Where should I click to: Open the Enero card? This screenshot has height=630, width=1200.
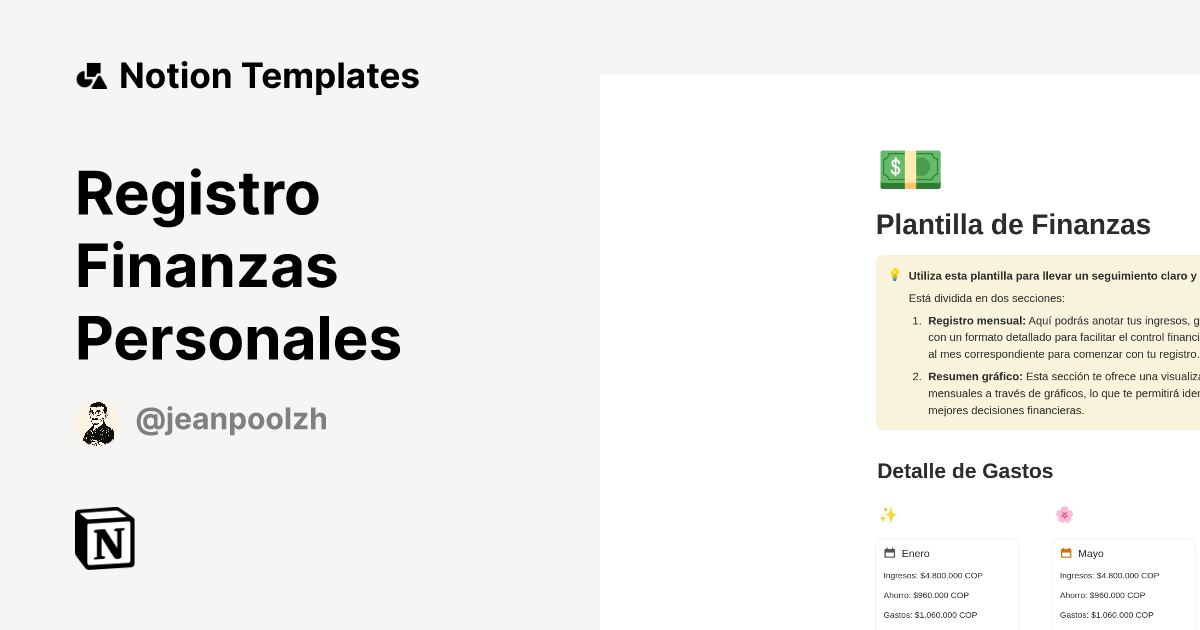(947, 583)
